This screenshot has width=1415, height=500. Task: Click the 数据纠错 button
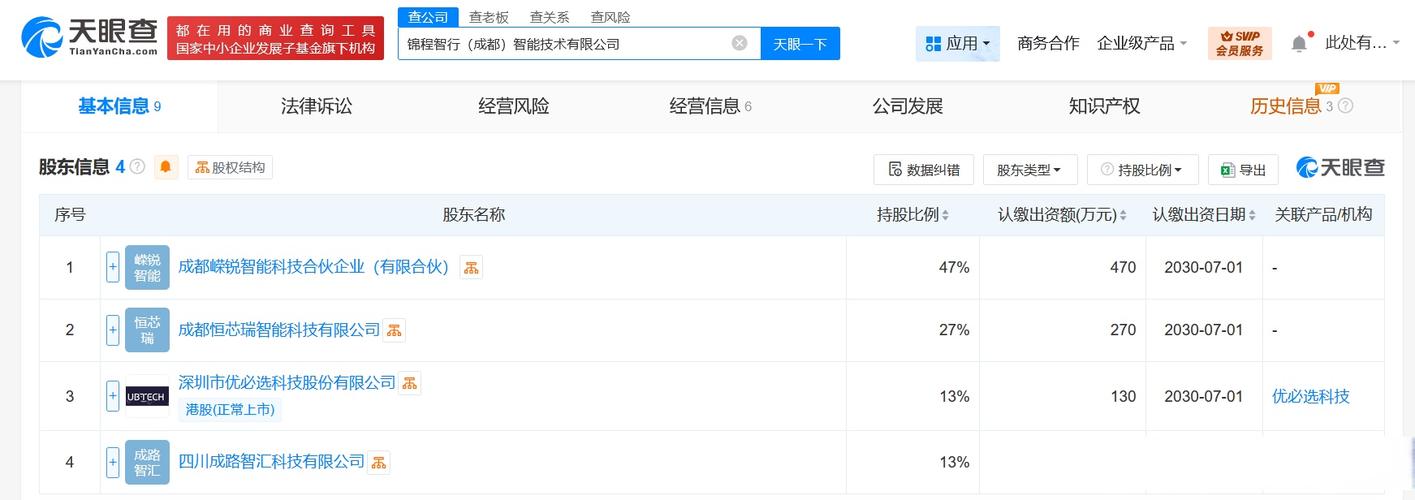(x=923, y=170)
